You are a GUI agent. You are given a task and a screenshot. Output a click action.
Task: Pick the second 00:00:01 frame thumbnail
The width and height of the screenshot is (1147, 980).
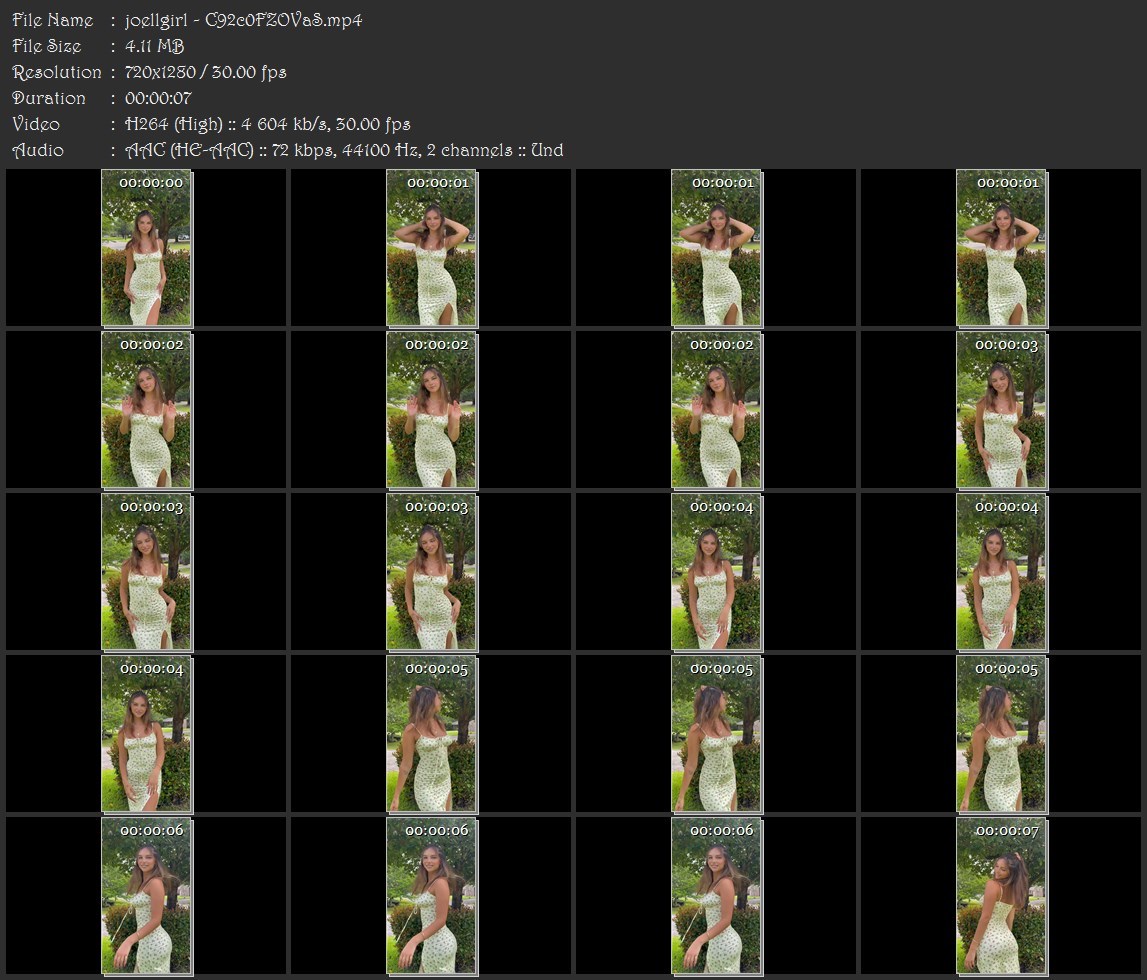[717, 248]
